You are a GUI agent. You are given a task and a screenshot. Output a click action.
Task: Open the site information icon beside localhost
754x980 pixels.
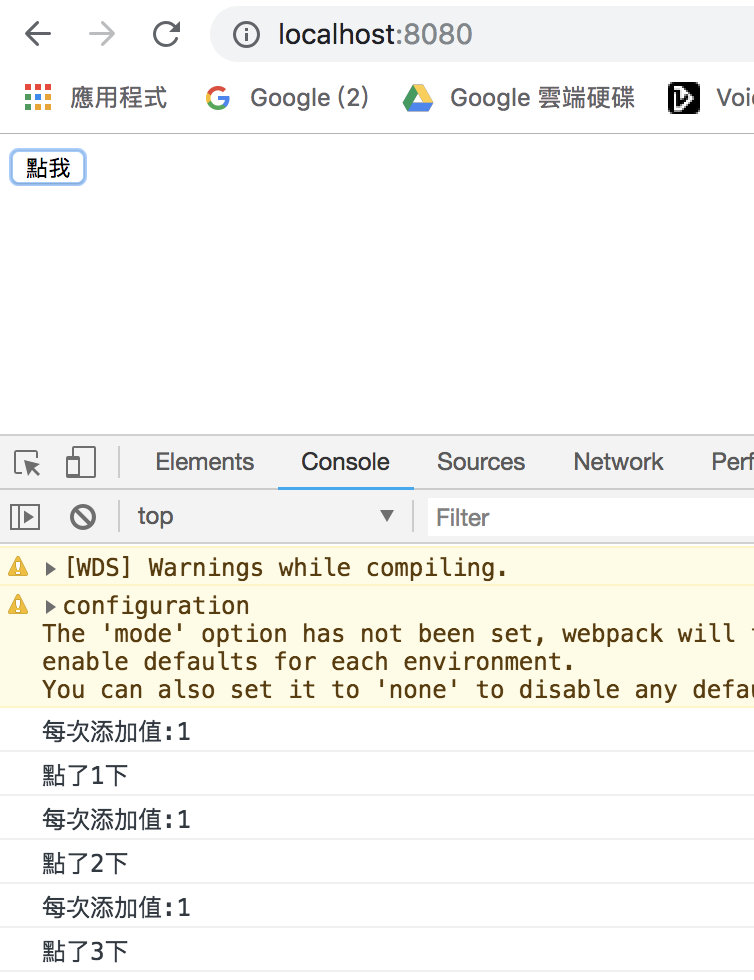(246, 34)
